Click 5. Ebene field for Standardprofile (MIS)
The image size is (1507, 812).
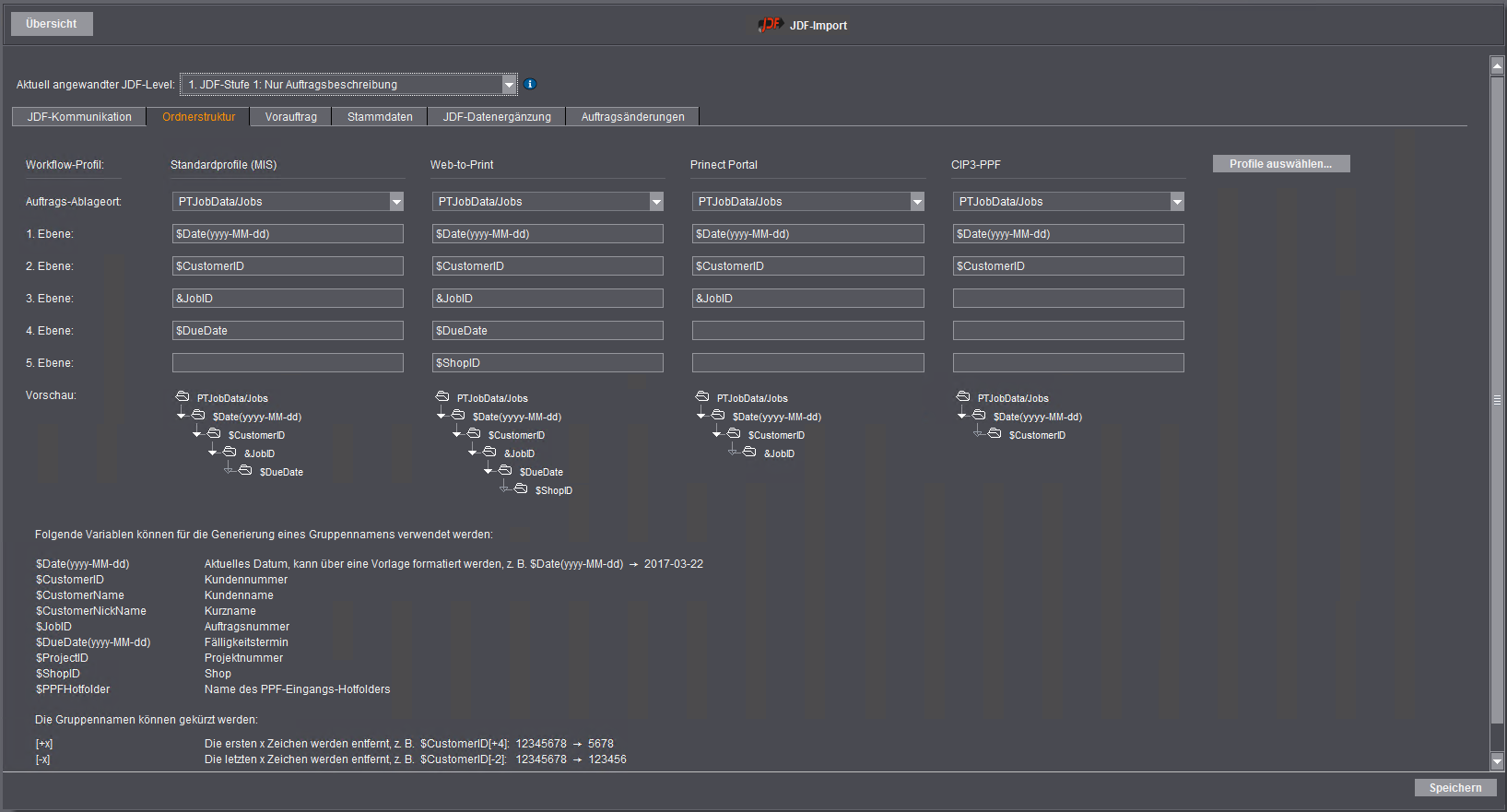[288, 363]
